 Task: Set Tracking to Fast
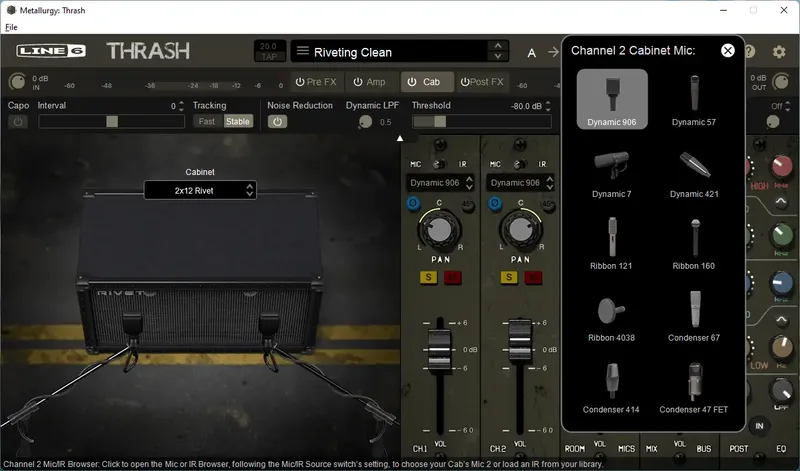tap(207, 121)
